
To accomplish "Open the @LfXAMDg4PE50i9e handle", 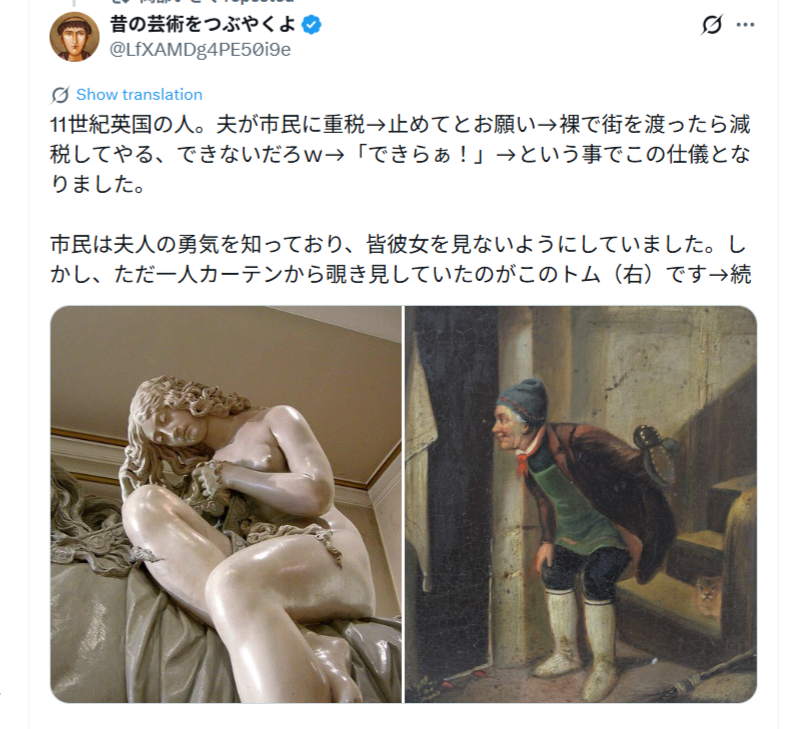I will pos(200,49).
